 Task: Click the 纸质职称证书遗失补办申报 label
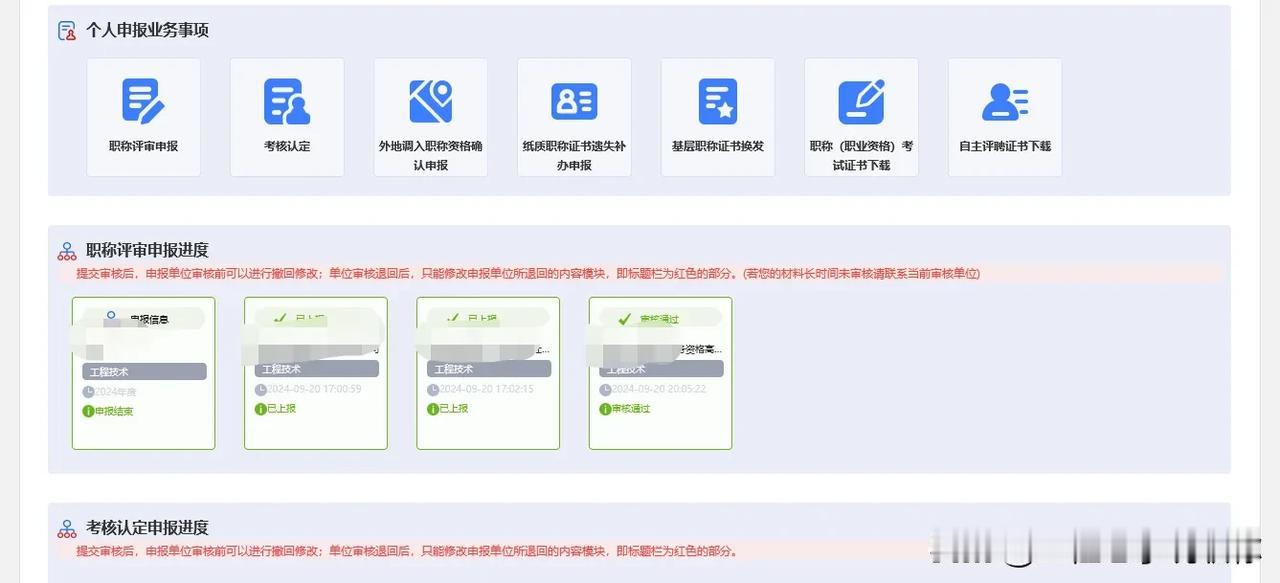point(574,155)
